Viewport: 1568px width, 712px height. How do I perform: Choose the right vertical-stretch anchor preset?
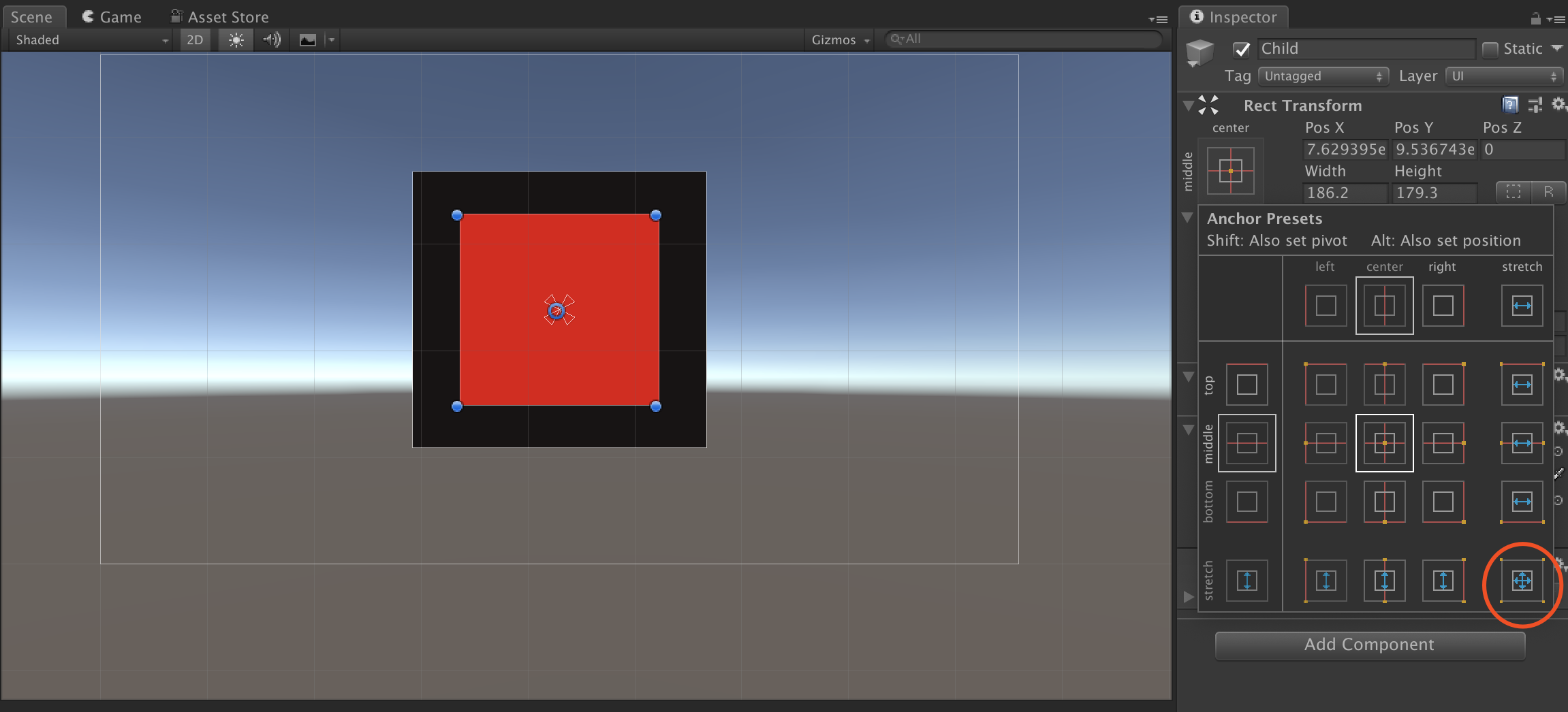1443,581
